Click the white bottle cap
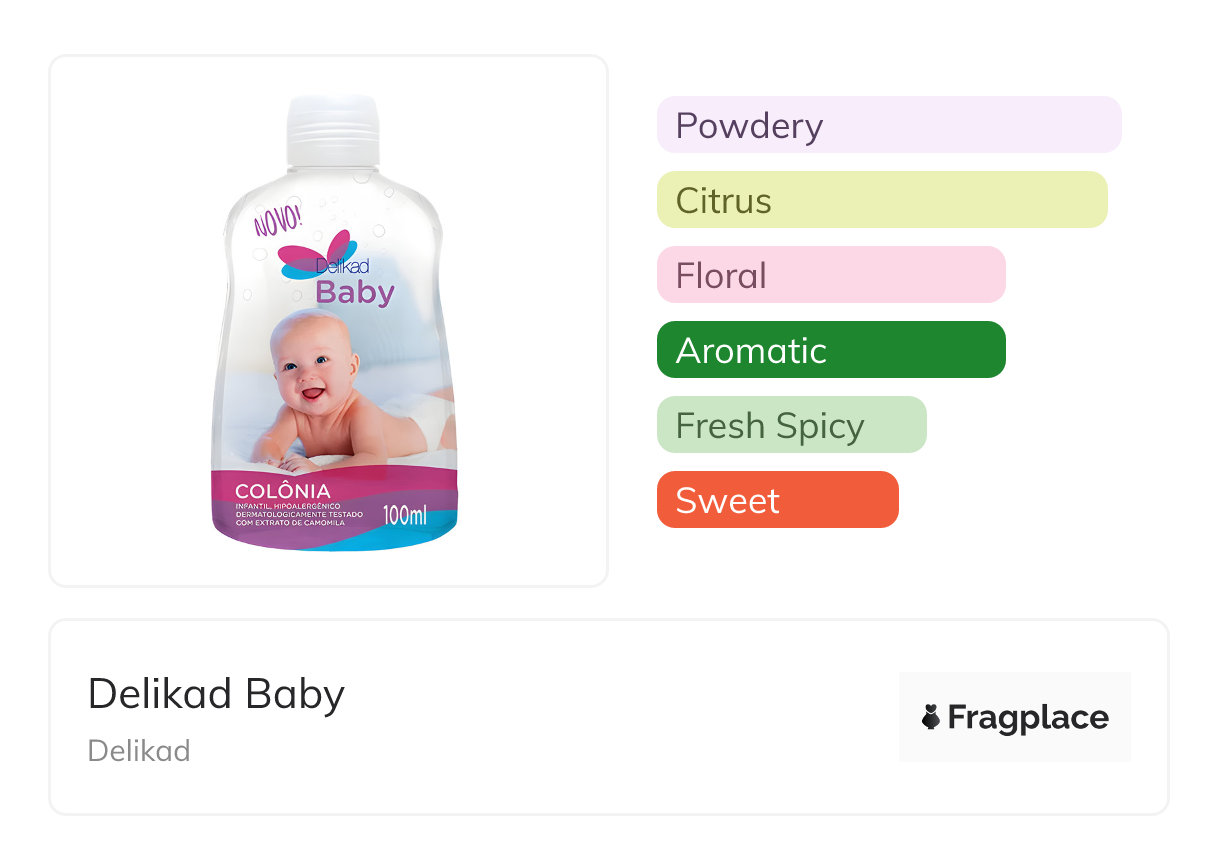This screenshot has height=864, width=1218. [334, 130]
